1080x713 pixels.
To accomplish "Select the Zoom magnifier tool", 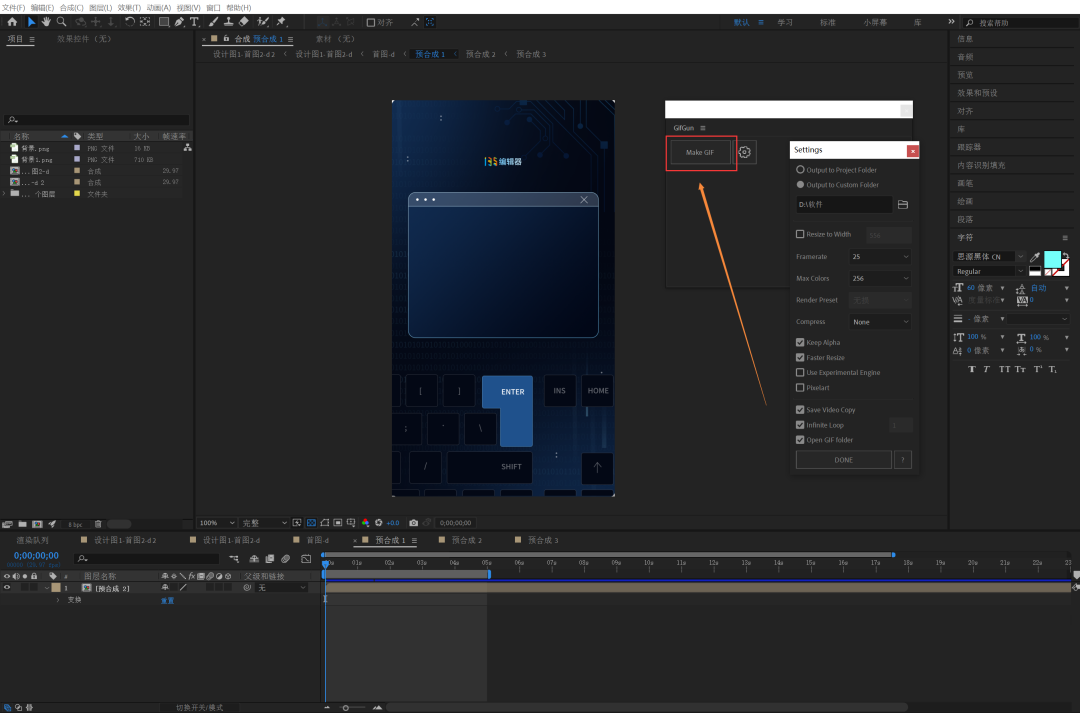I will pos(62,21).
